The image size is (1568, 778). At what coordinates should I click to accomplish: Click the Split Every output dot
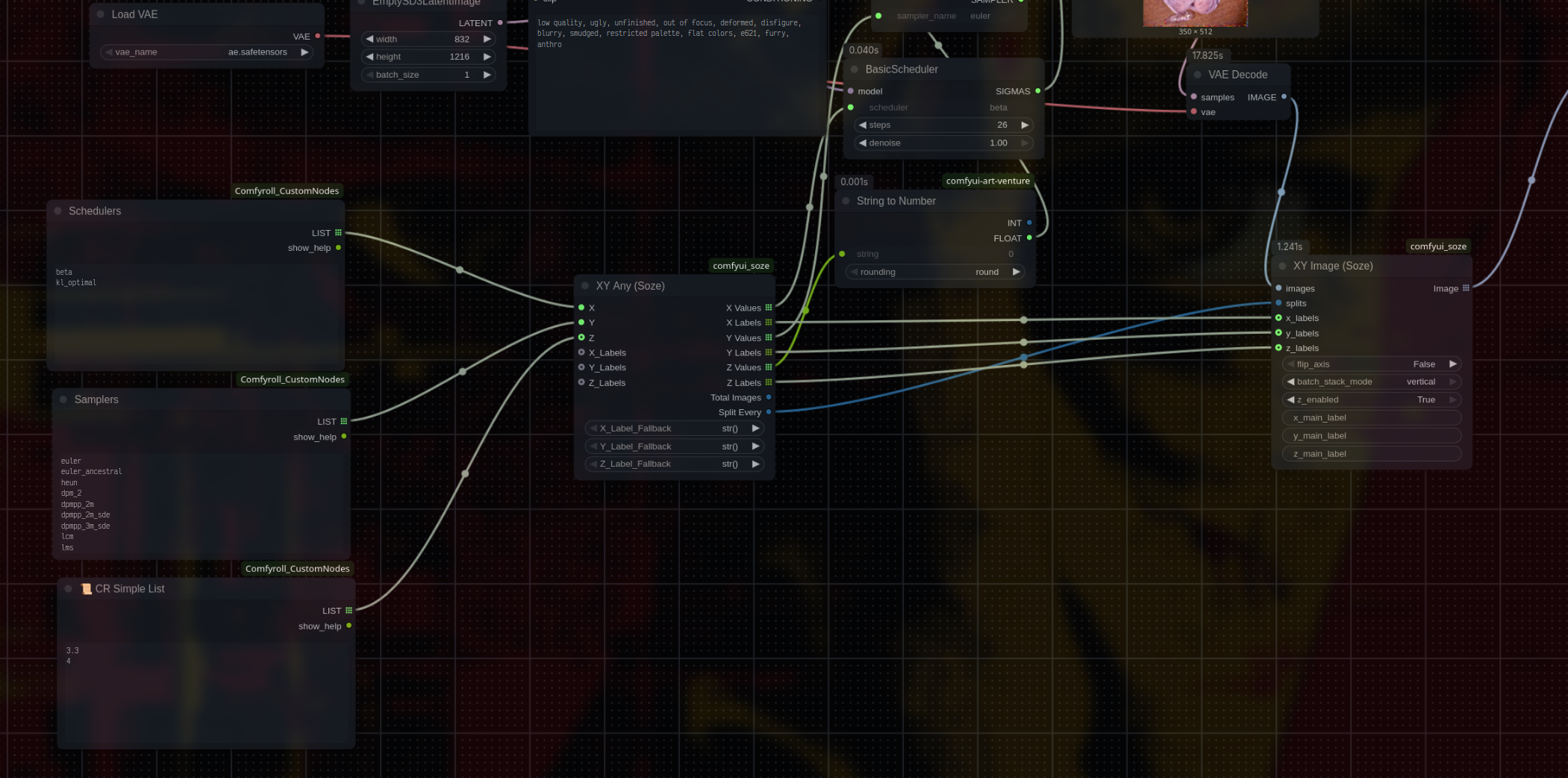click(769, 412)
